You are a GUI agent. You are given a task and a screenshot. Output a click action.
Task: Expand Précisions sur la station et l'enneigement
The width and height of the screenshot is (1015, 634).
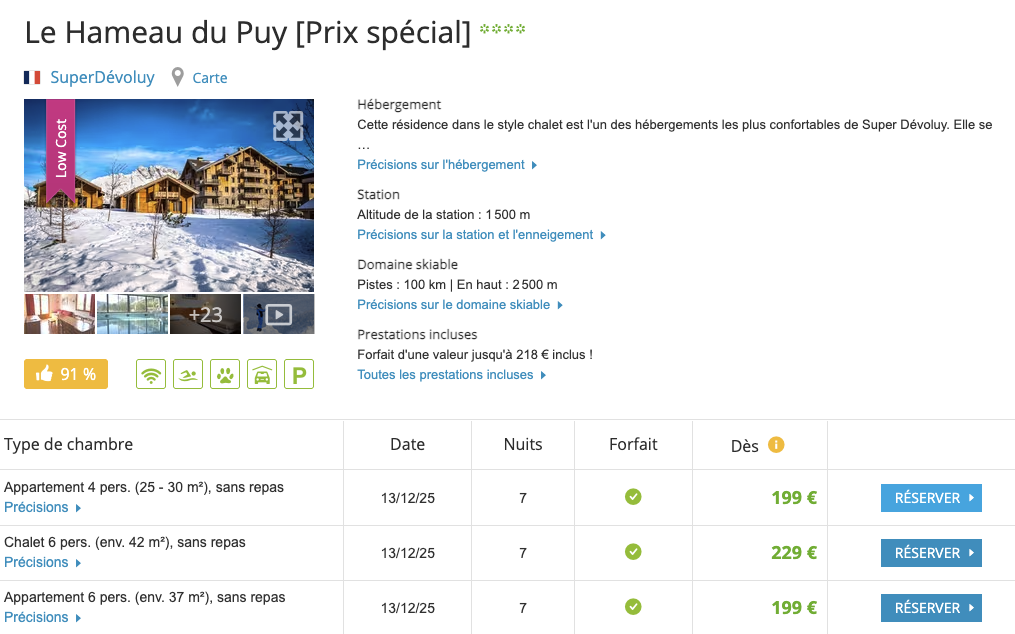(x=481, y=235)
